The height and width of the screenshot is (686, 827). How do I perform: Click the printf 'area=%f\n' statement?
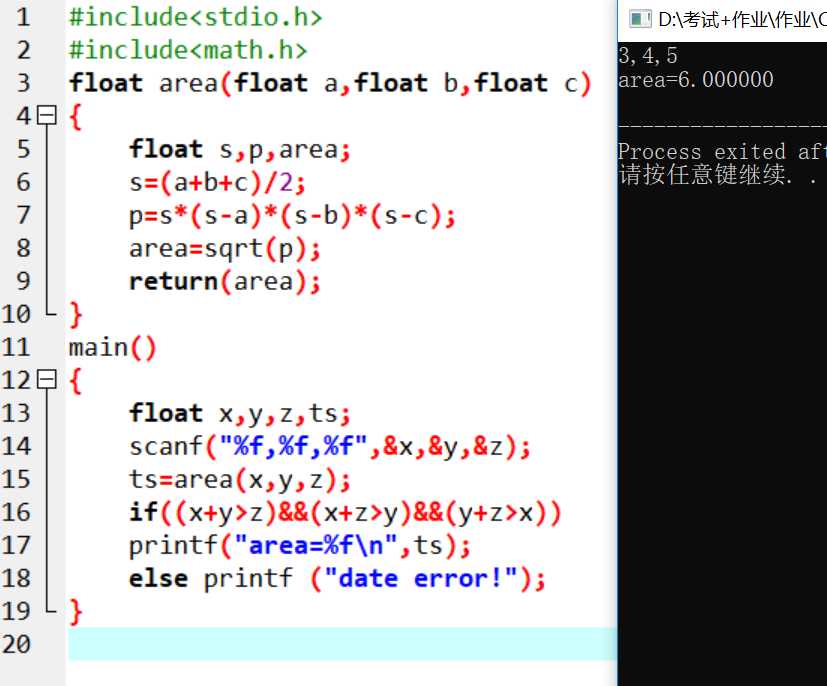click(300, 546)
